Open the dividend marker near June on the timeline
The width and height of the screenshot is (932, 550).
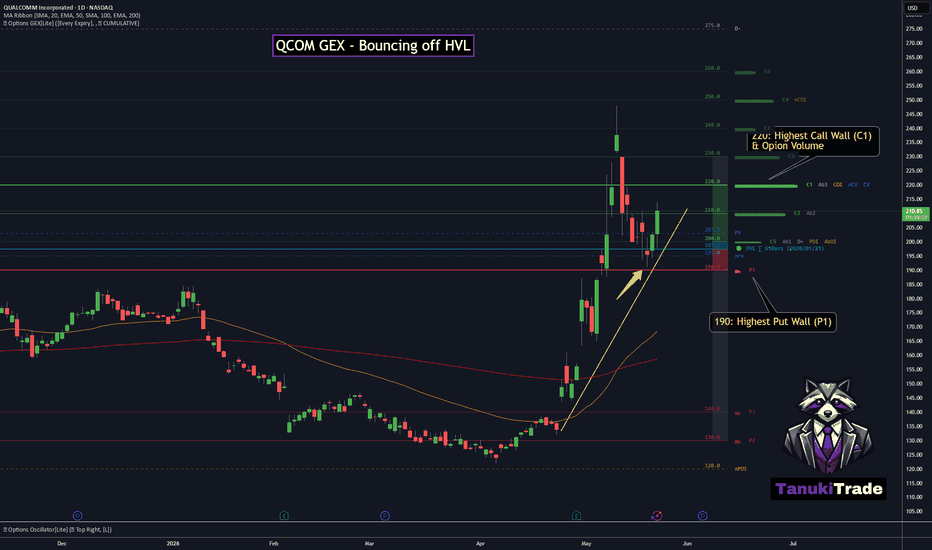pyautogui.click(x=703, y=516)
